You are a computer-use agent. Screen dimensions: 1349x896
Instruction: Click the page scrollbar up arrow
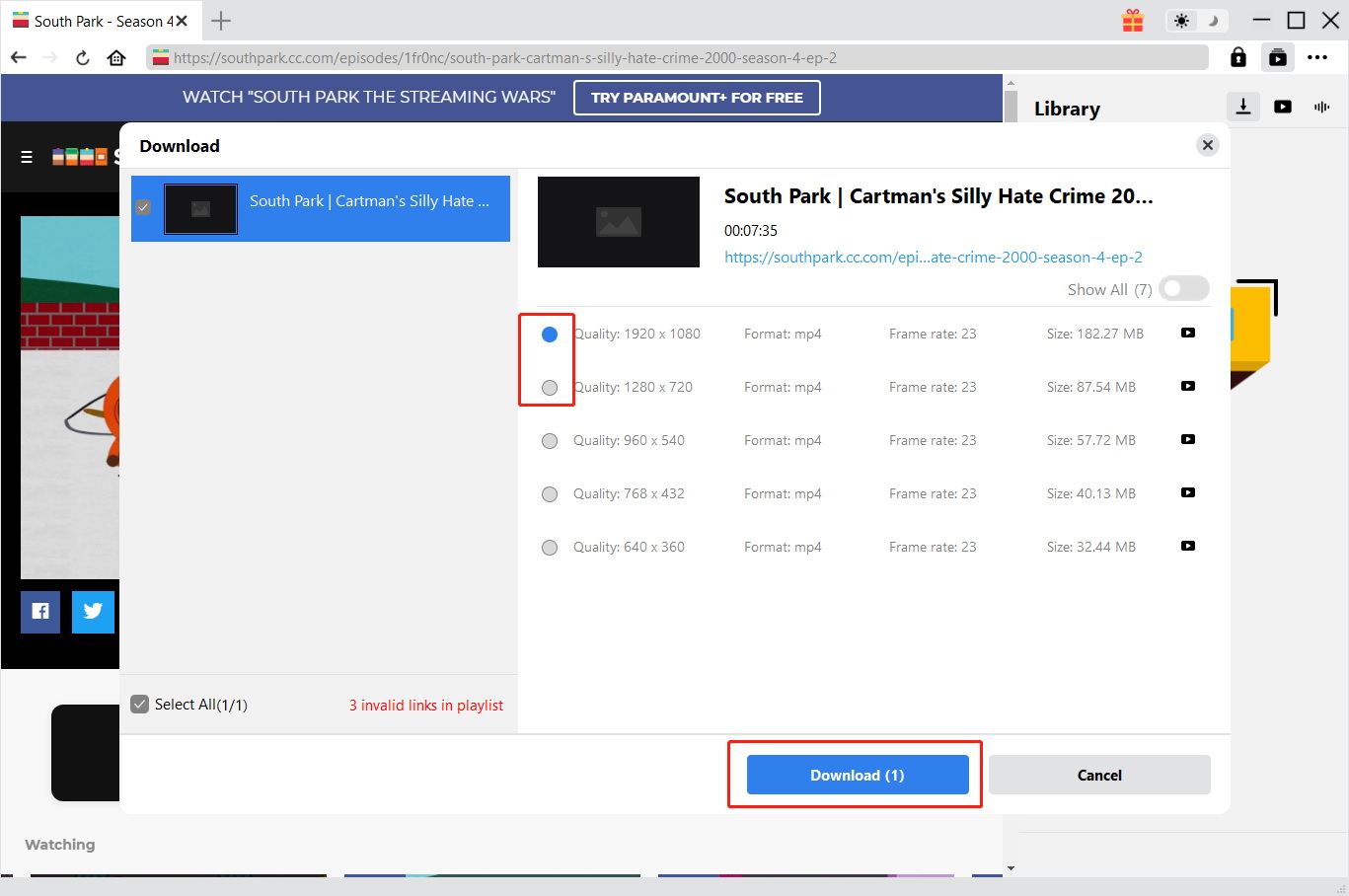tap(1010, 84)
